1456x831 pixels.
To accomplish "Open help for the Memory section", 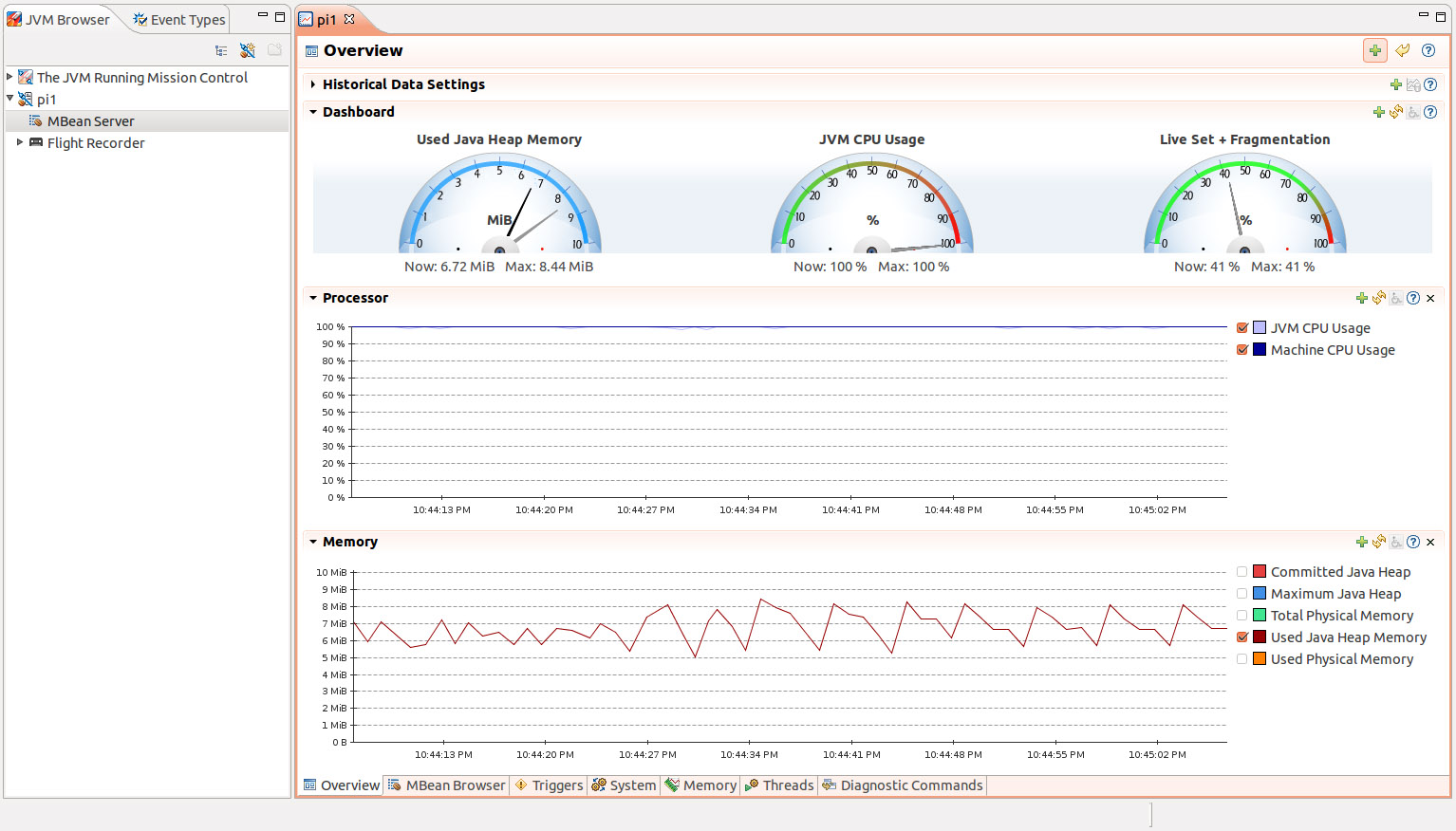I will click(1413, 542).
